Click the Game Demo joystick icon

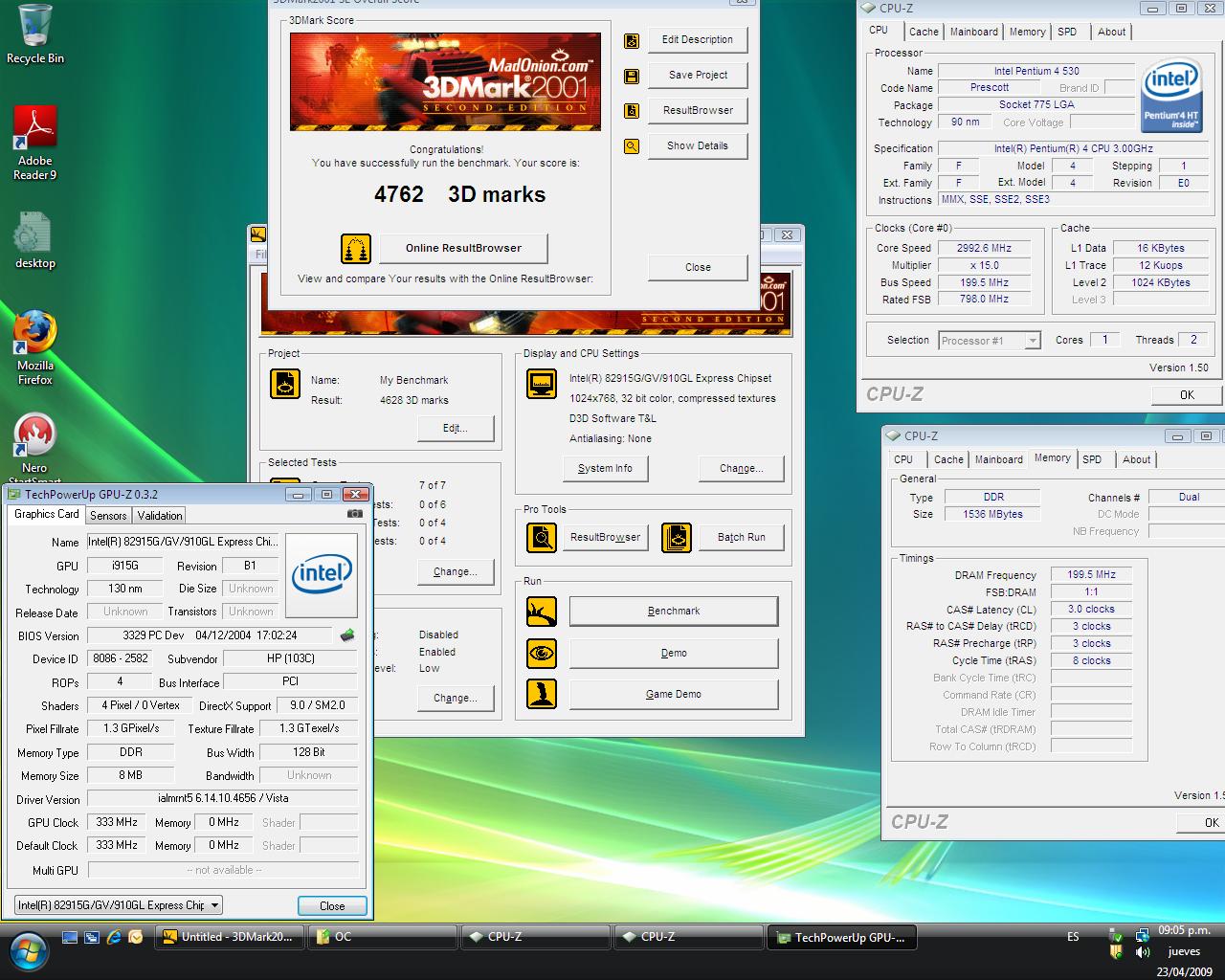[x=542, y=695]
